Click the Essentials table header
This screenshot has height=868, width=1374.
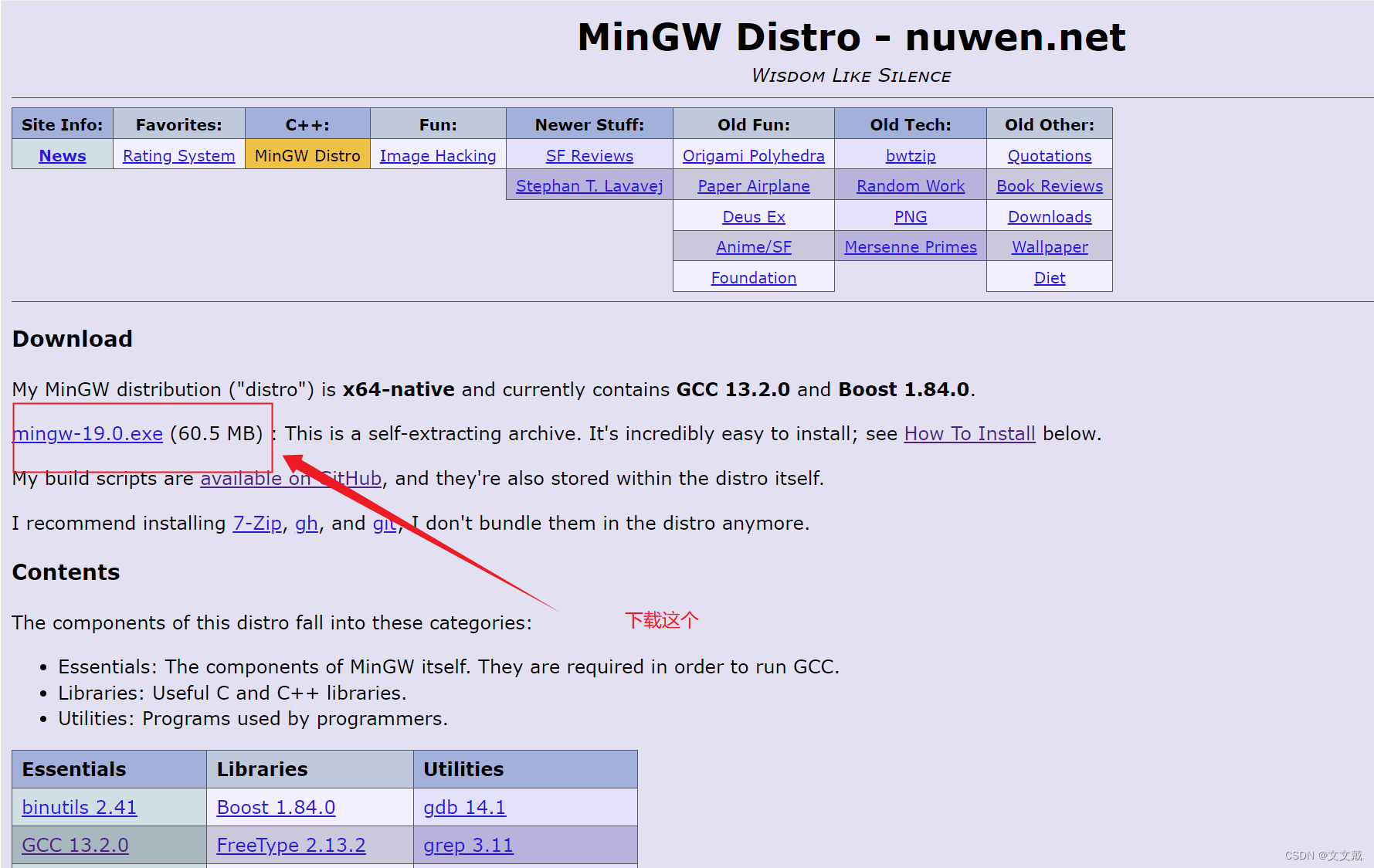(x=109, y=768)
